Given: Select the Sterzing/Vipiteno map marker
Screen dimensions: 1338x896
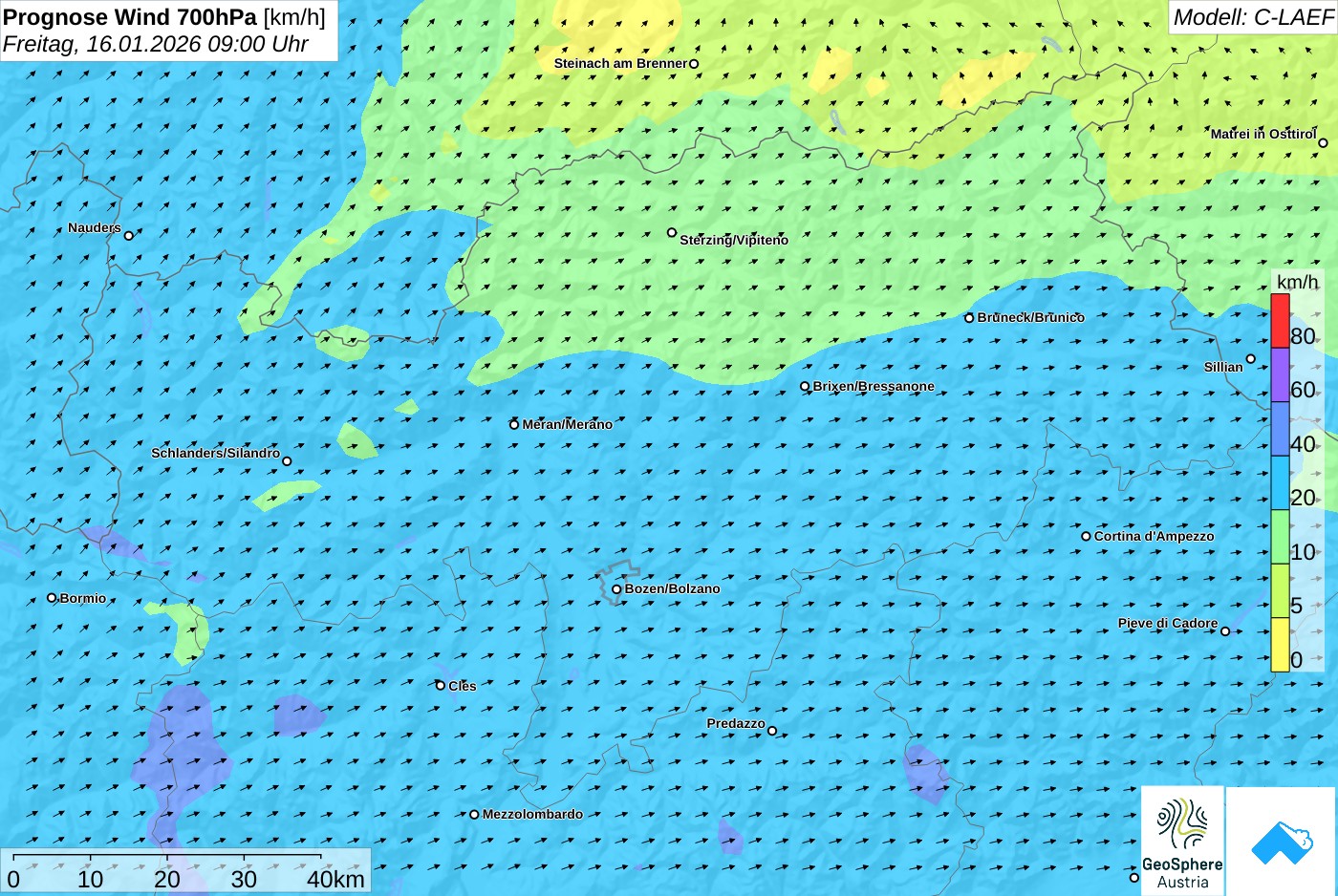Looking at the screenshot, I should 672,232.
